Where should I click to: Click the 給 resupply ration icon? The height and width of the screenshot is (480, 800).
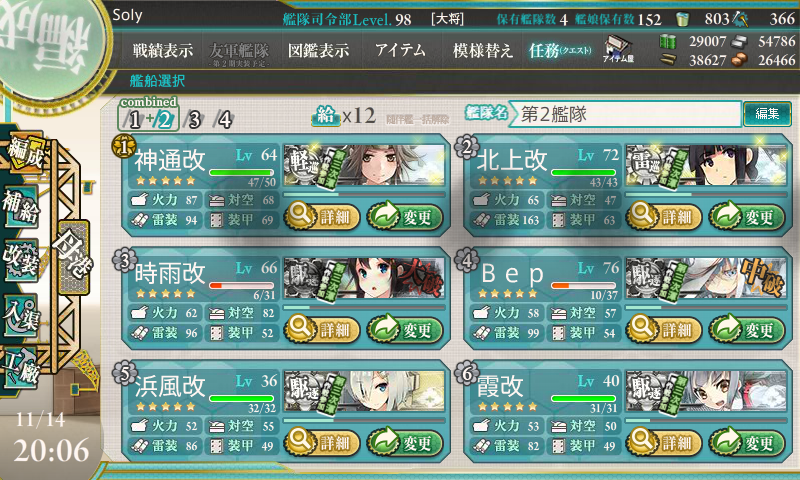[326, 115]
